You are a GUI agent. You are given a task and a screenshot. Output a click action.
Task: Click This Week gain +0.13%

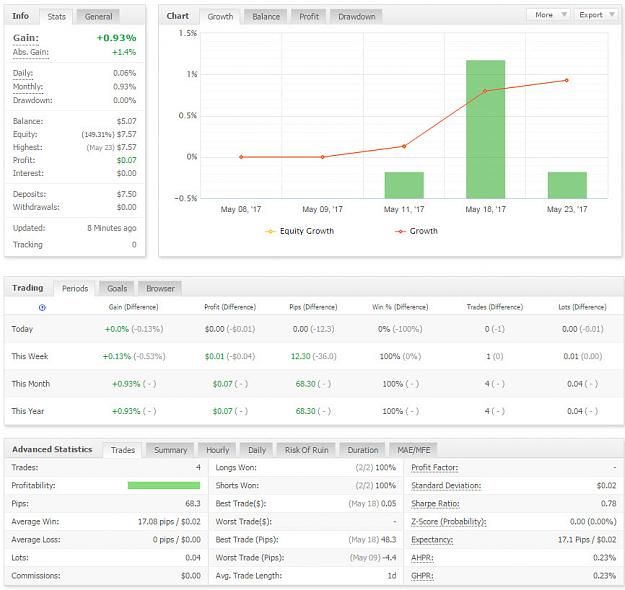(117, 356)
